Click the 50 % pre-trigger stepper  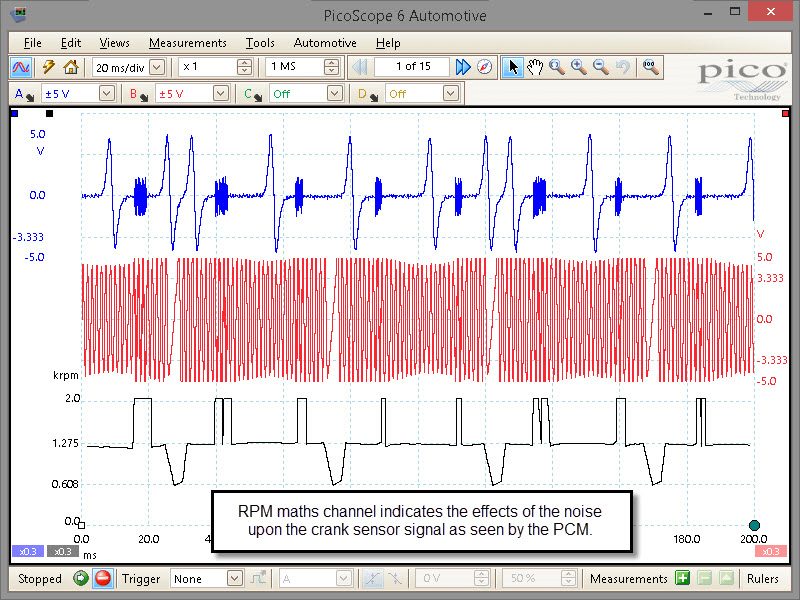pos(568,579)
